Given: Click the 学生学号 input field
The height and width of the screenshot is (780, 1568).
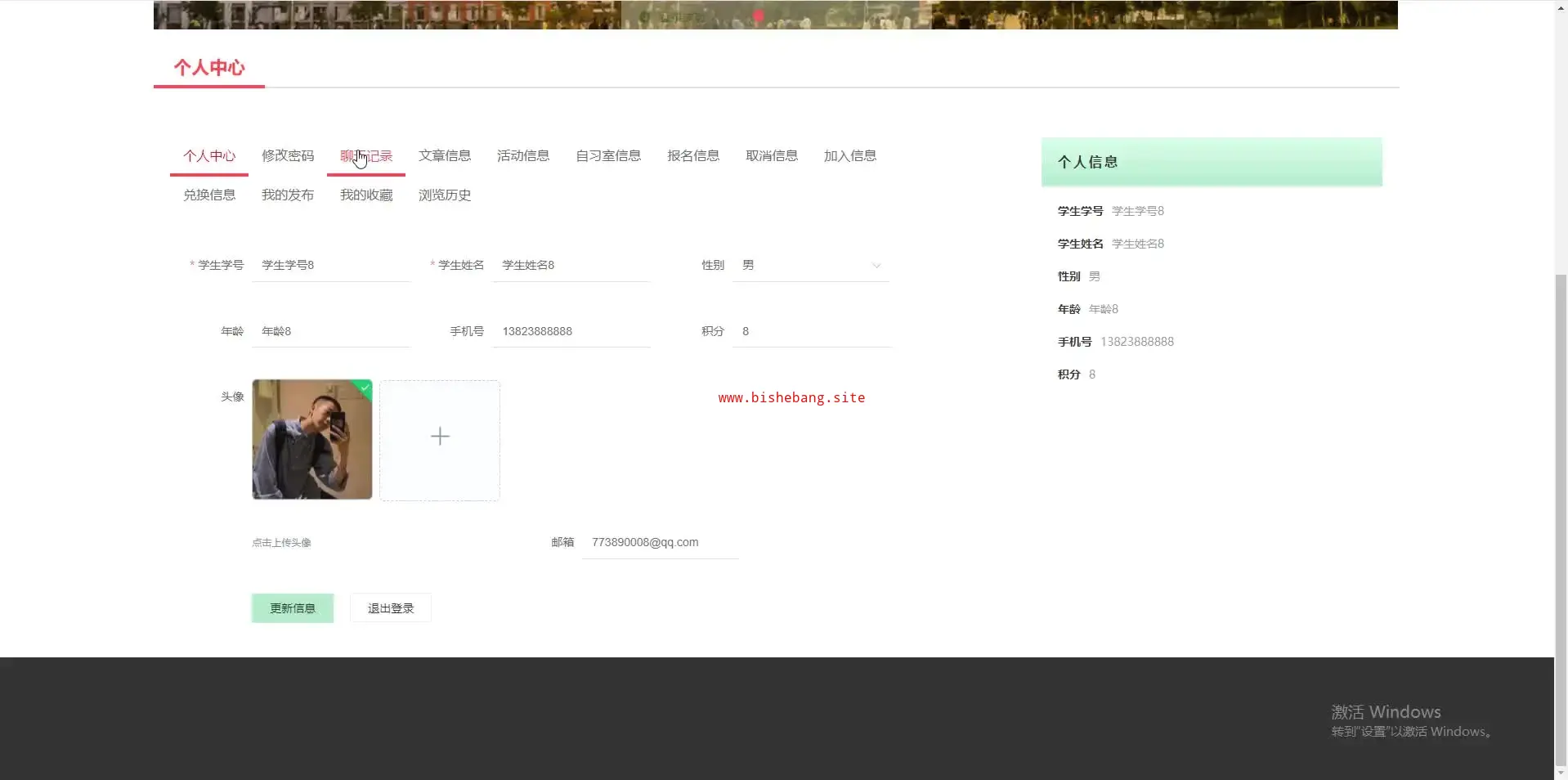Looking at the screenshot, I should tap(331, 265).
